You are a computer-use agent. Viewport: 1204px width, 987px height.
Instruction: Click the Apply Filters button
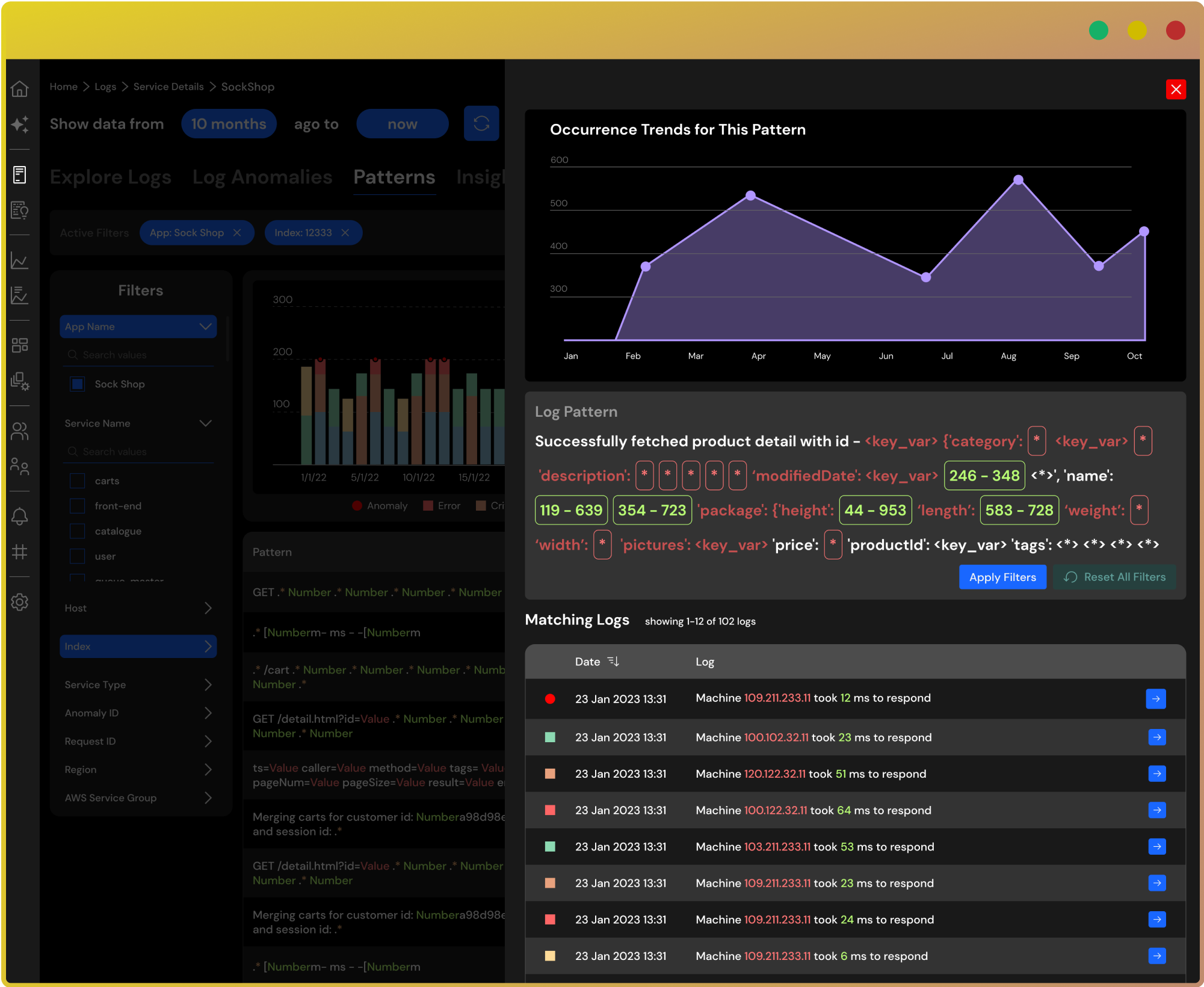(x=1002, y=577)
